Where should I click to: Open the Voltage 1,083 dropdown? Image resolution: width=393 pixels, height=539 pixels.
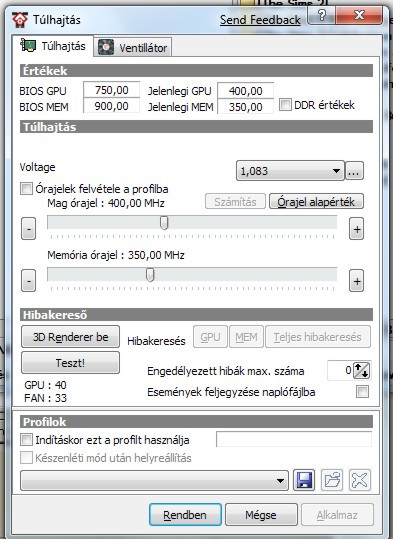coord(290,171)
